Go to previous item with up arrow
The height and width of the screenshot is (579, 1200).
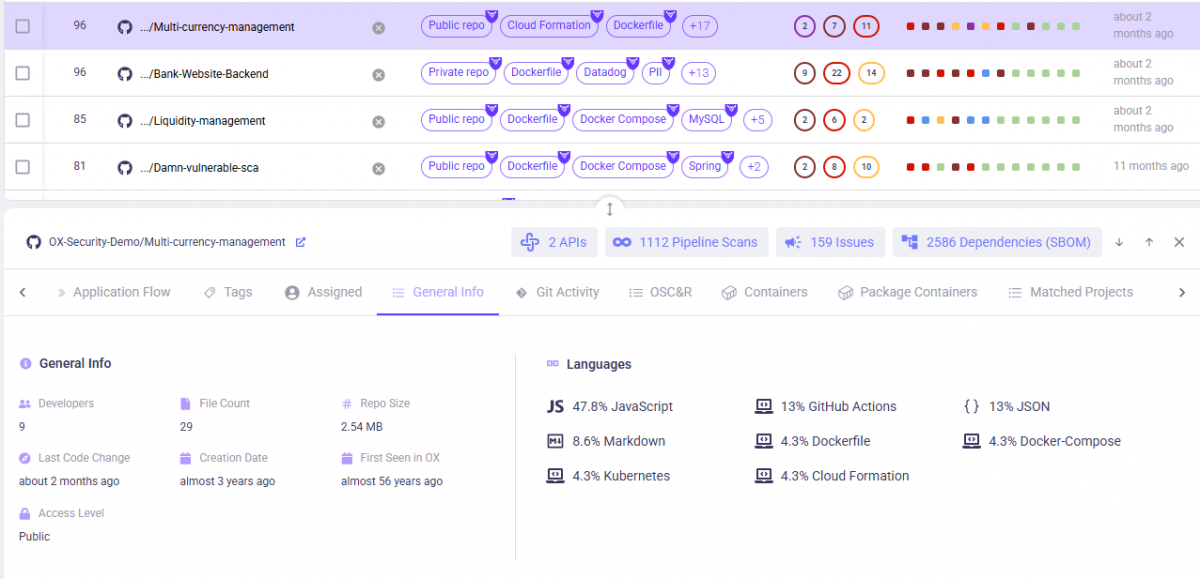point(1149,242)
